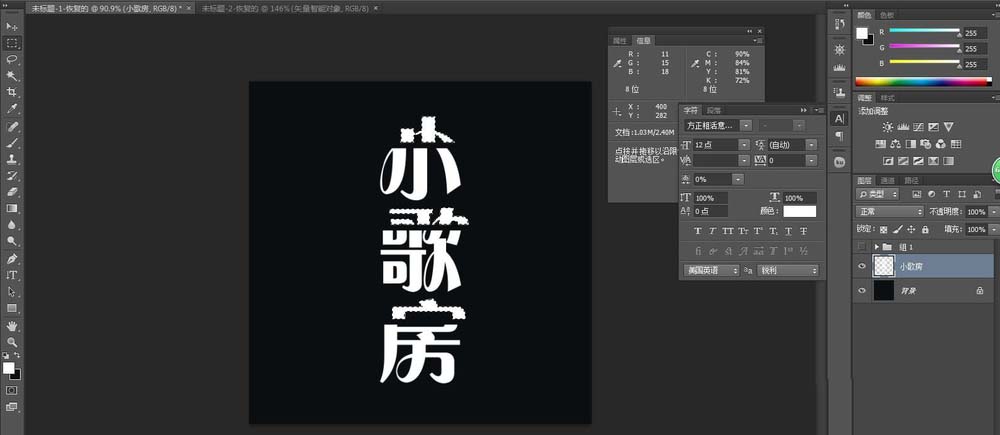Open the 方正粗活意 font family dropdown
Viewport: 1000px width, 435px height.
pyautogui.click(x=716, y=126)
